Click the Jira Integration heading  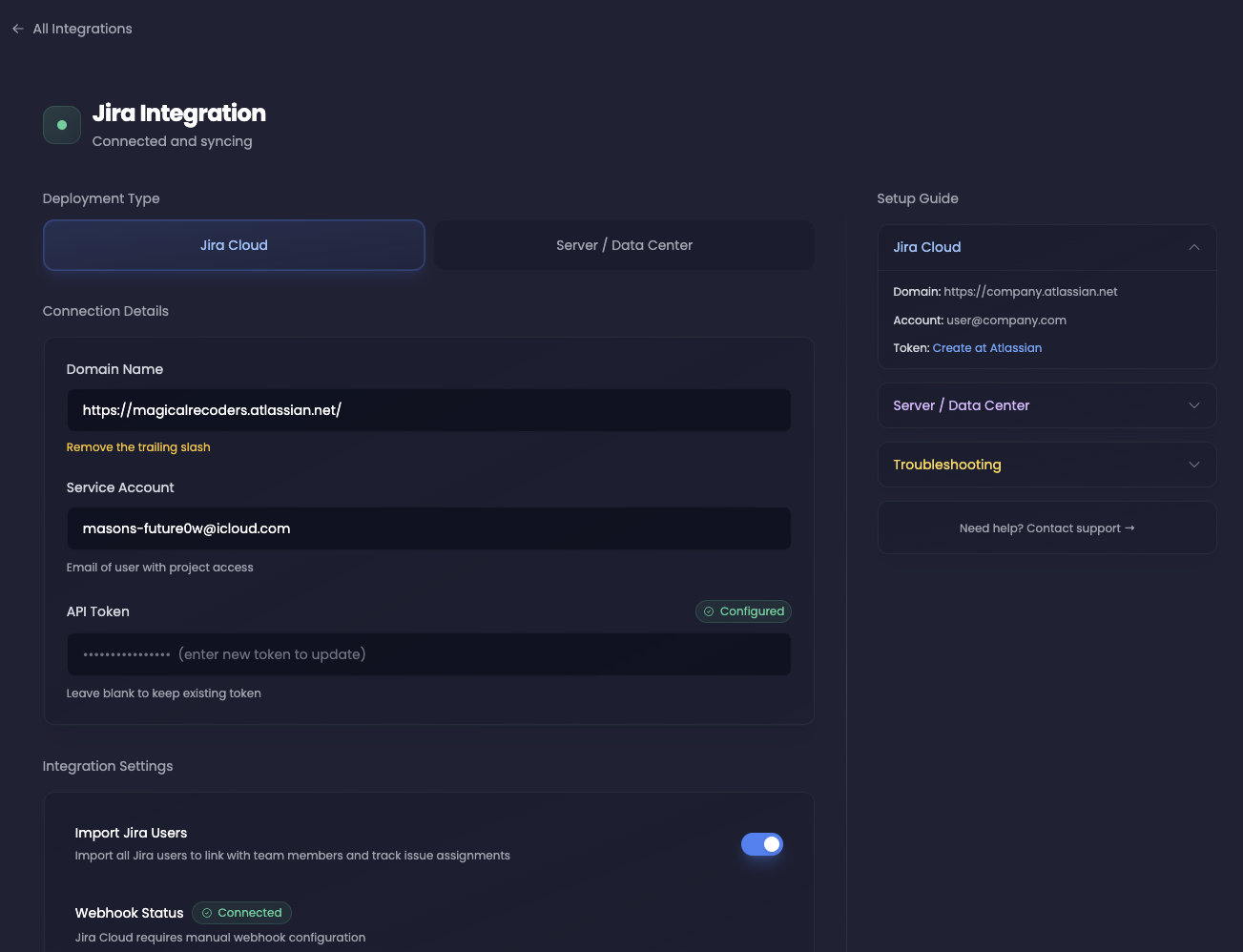[x=179, y=114]
